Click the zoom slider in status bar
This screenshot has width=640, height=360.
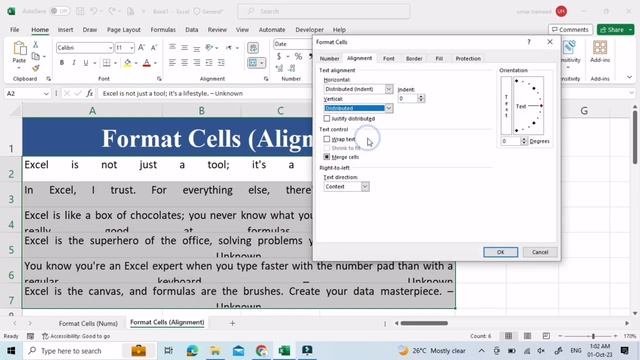tap(593, 336)
